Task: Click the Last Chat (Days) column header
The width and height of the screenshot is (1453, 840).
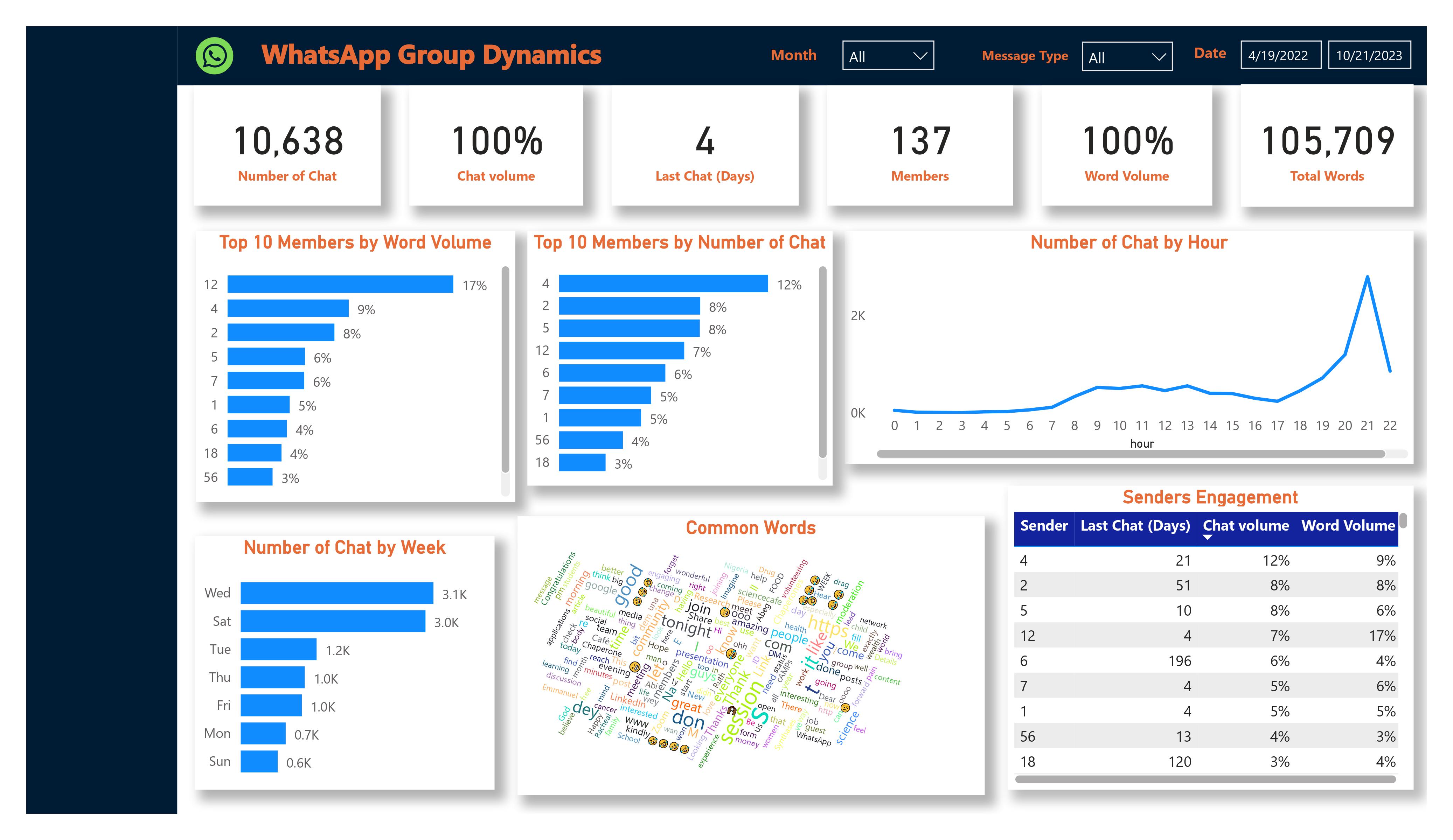Action: point(1135,526)
